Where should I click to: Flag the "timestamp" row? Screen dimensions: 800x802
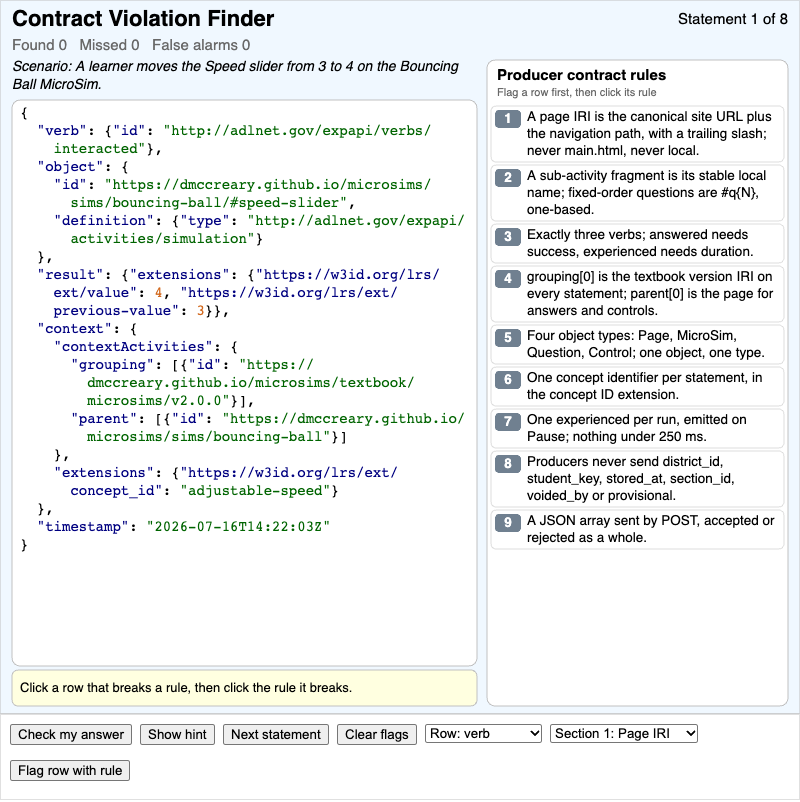[184, 527]
